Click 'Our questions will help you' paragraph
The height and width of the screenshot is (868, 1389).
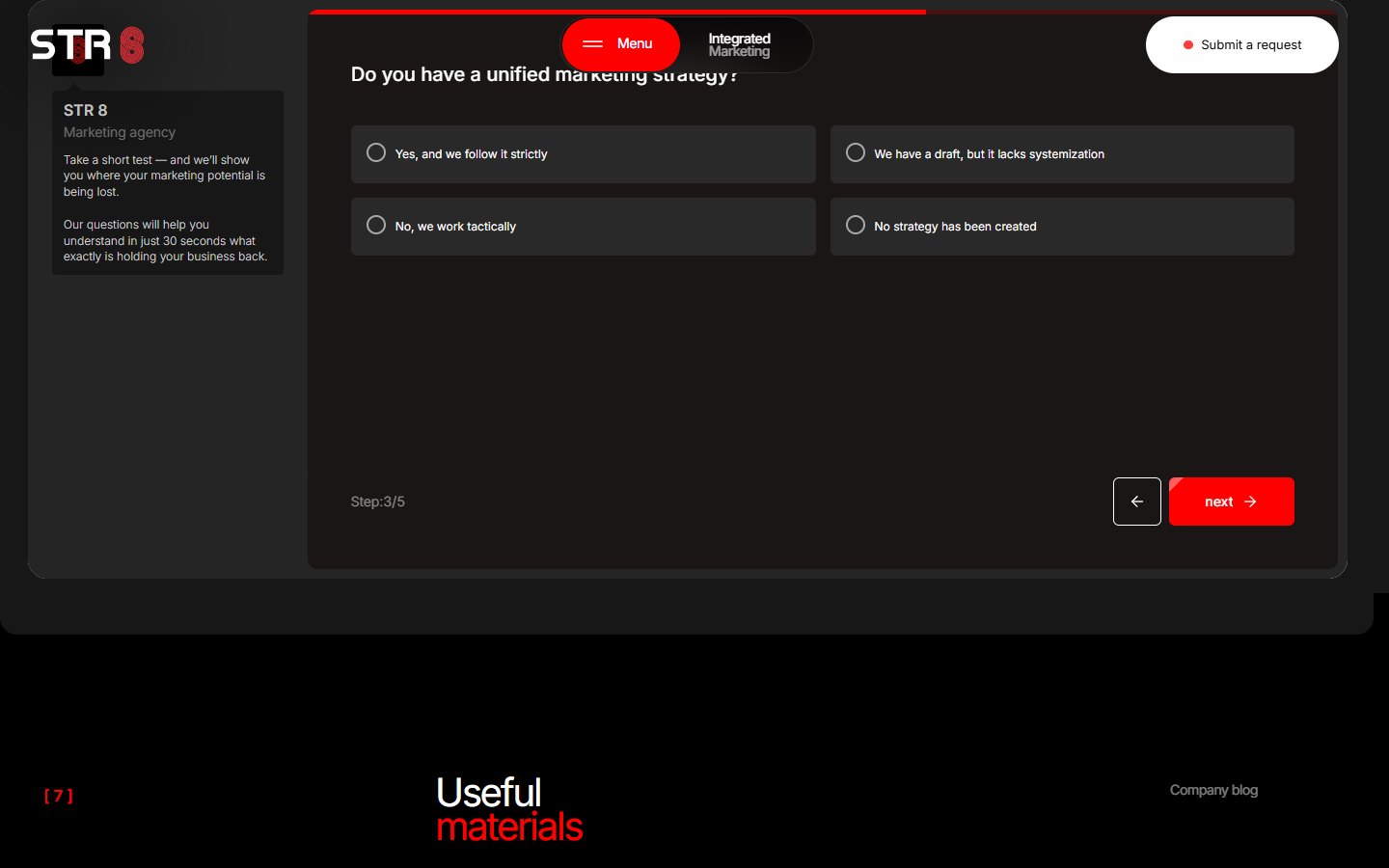[165, 240]
